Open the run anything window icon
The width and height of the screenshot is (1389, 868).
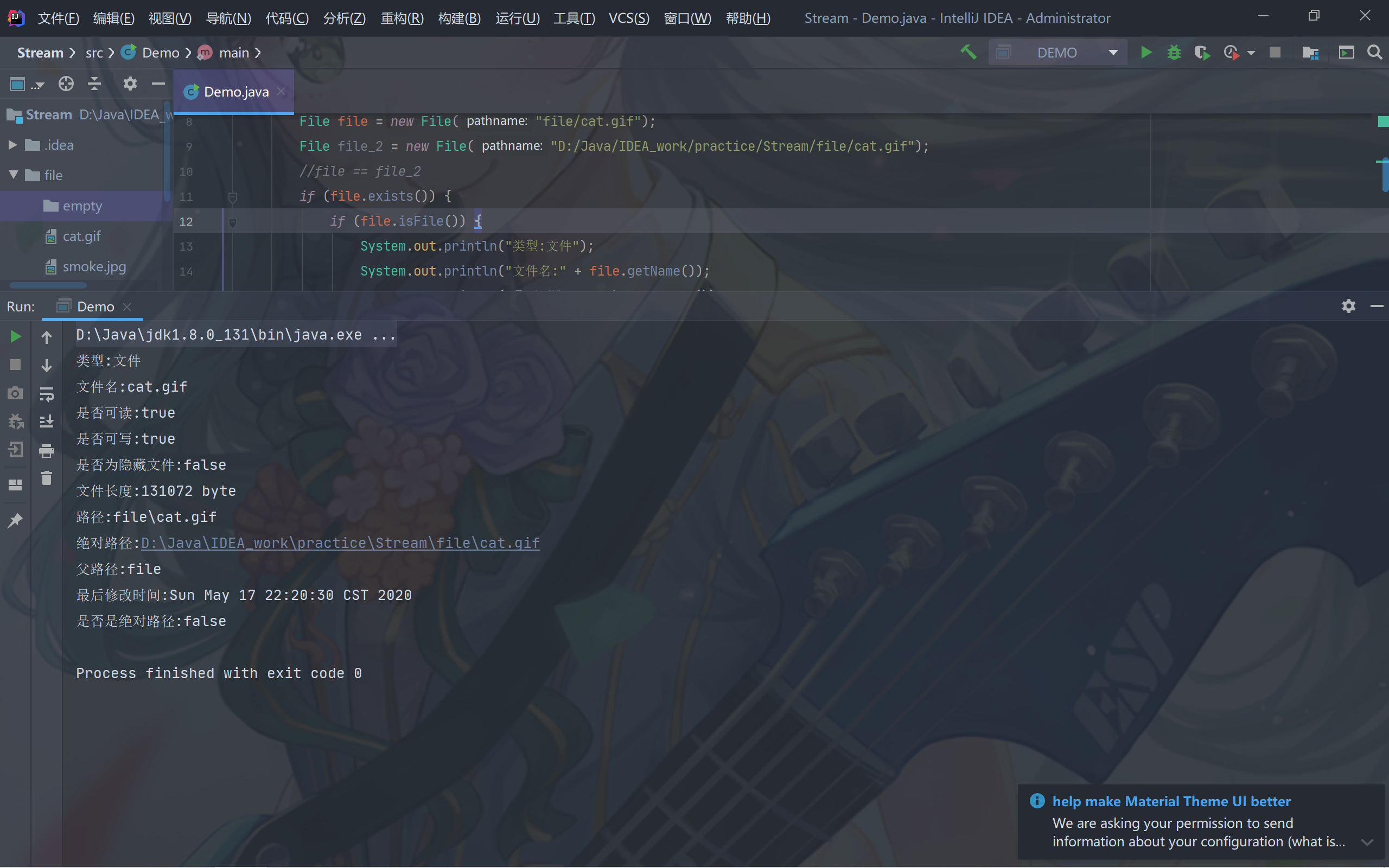pos(1346,52)
